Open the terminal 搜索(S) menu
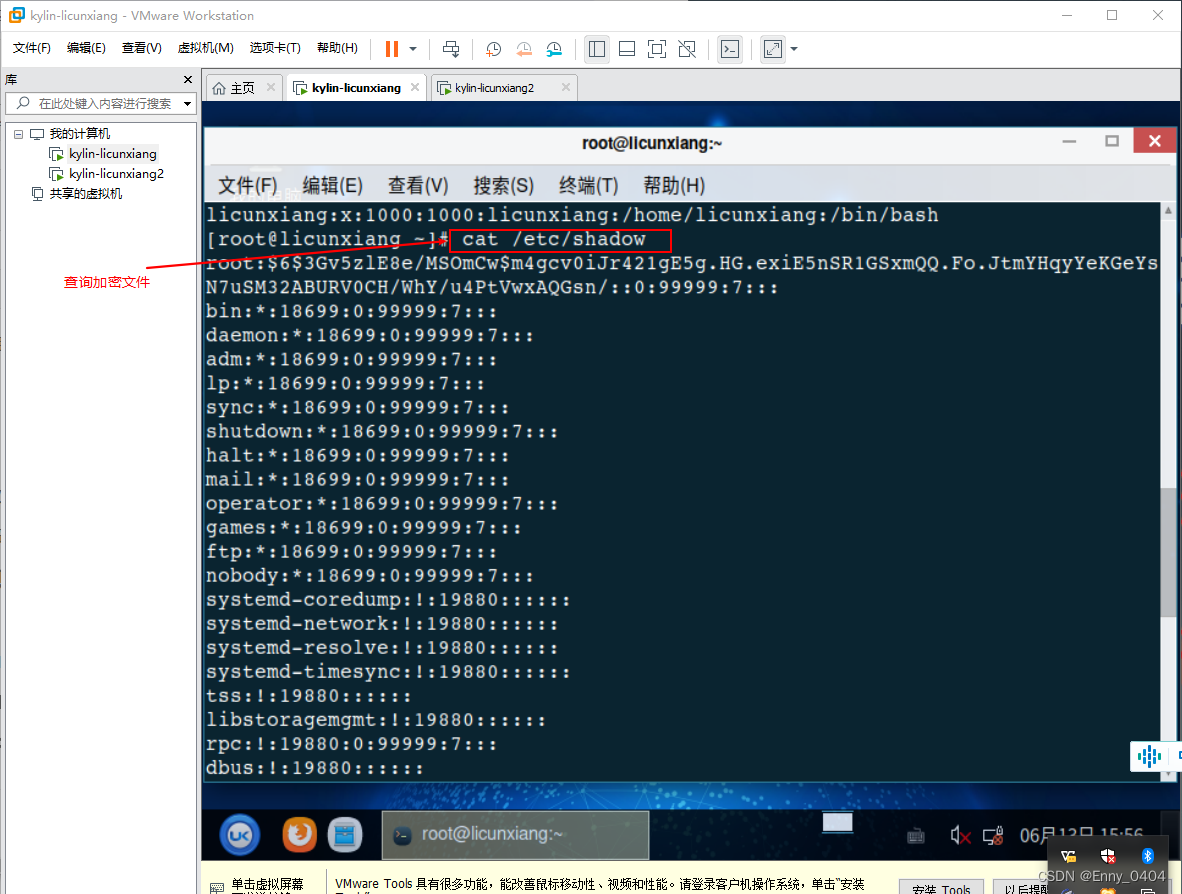 [503, 185]
